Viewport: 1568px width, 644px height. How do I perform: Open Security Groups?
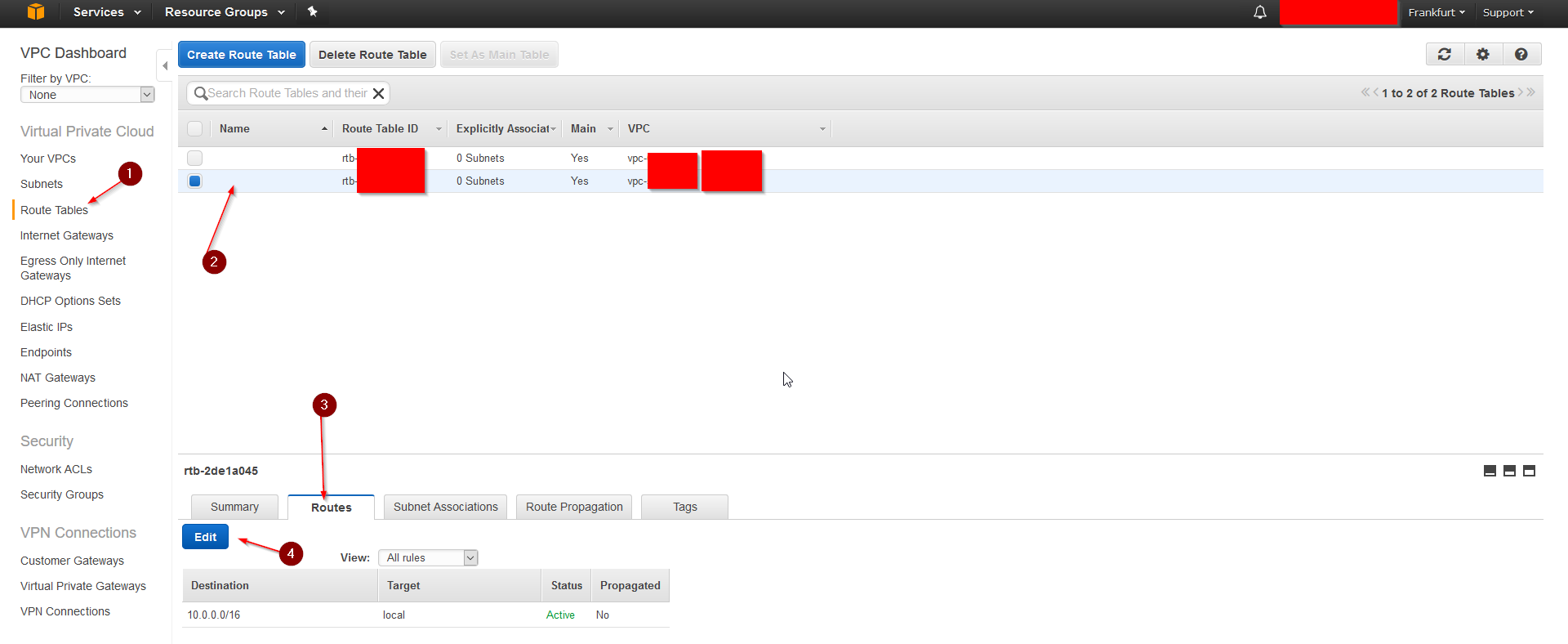pyautogui.click(x=62, y=494)
